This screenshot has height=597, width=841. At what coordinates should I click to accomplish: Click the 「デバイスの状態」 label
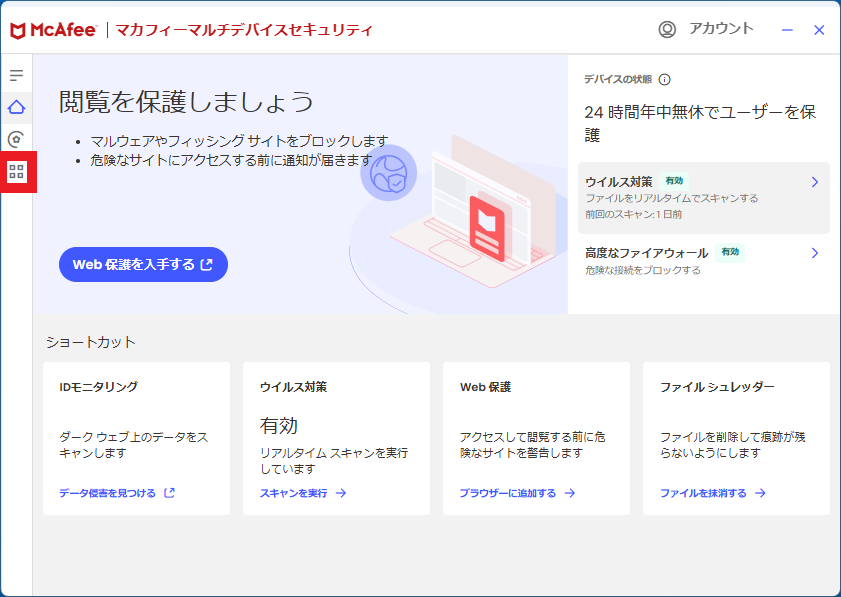click(618, 80)
